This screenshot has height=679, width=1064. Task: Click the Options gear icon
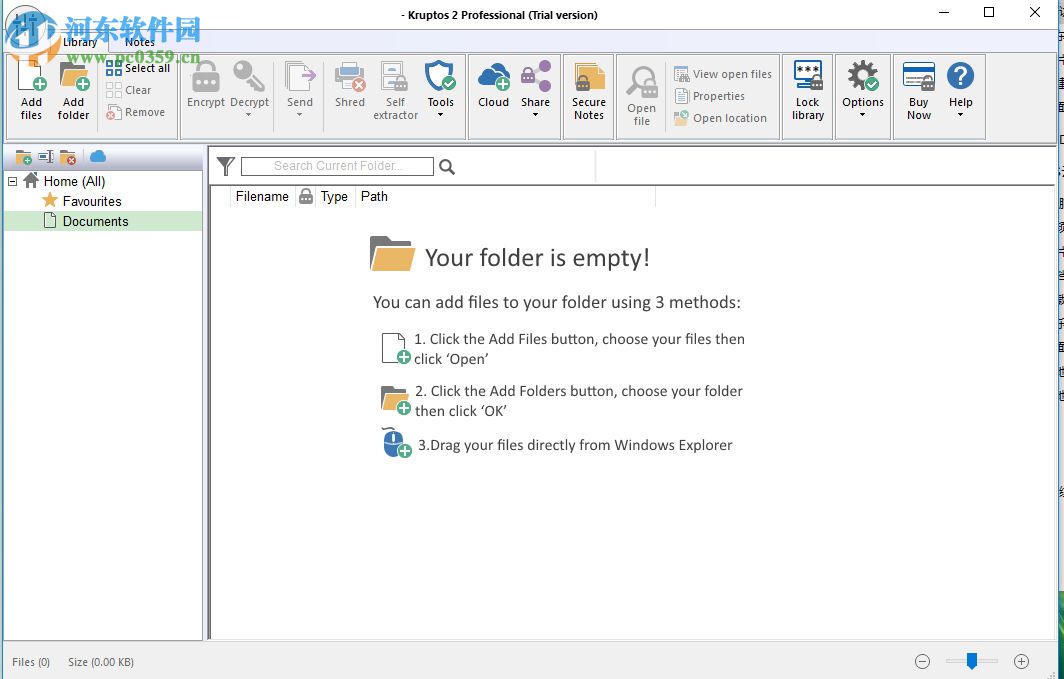coord(862,76)
